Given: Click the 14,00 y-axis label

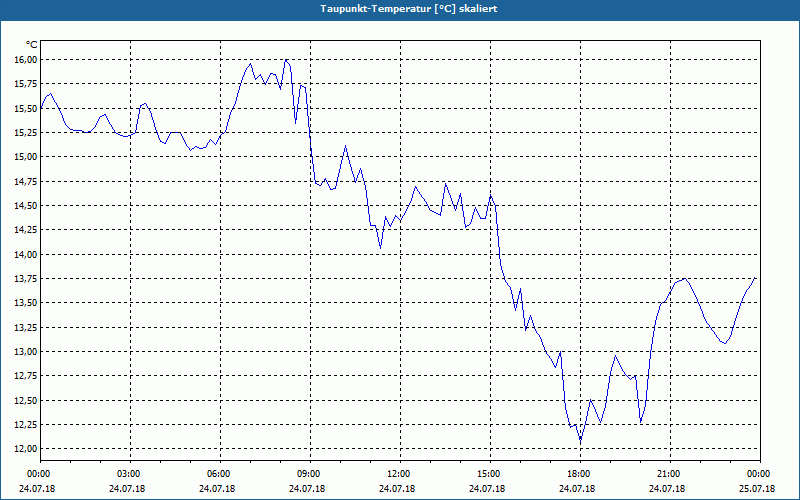Looking at the screenshot, I should 24,255.
